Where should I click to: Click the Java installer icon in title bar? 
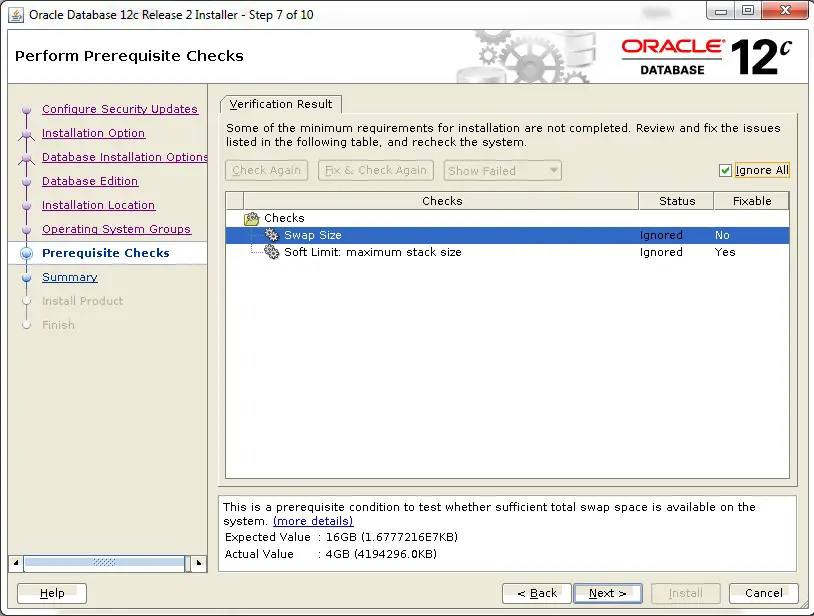pos(16,15)
